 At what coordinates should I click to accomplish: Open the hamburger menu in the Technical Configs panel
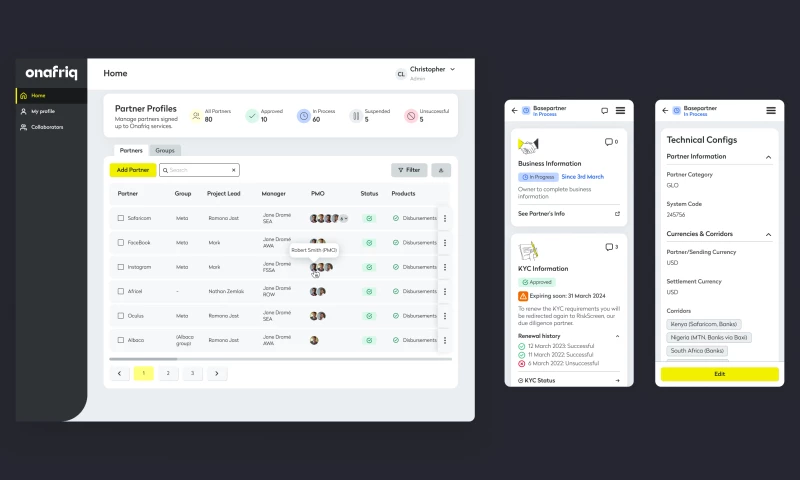point(770,110)
